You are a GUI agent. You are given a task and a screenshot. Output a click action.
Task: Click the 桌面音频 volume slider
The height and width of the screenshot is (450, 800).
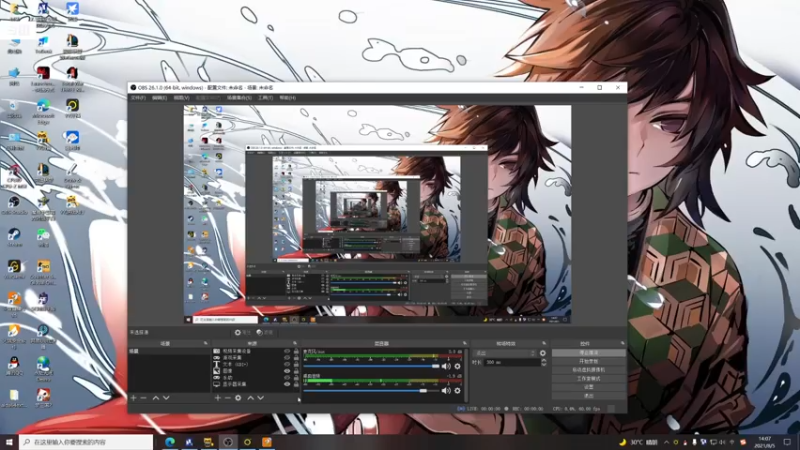pos(371,390)
